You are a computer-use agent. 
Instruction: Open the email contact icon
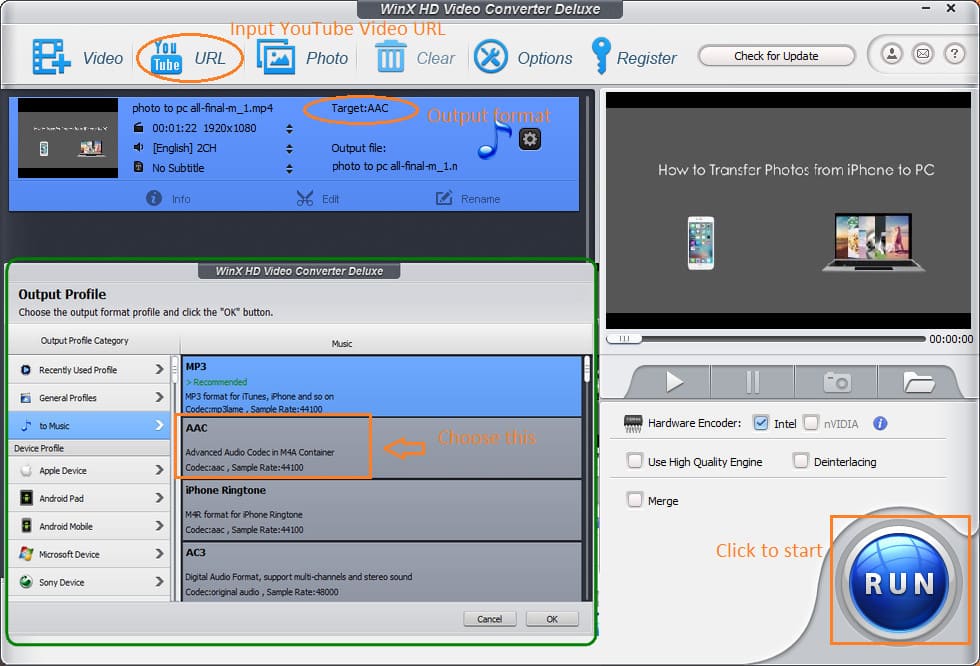point(922,54)
